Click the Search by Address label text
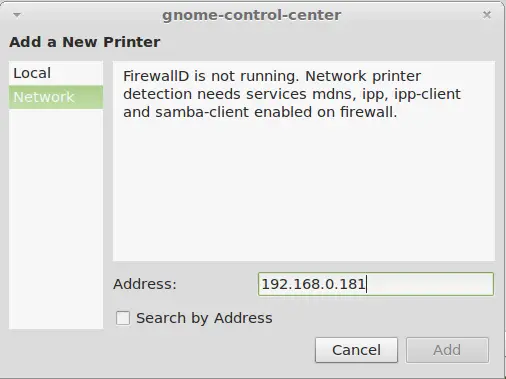Screen dimensions: 506x379 [204, 318]
